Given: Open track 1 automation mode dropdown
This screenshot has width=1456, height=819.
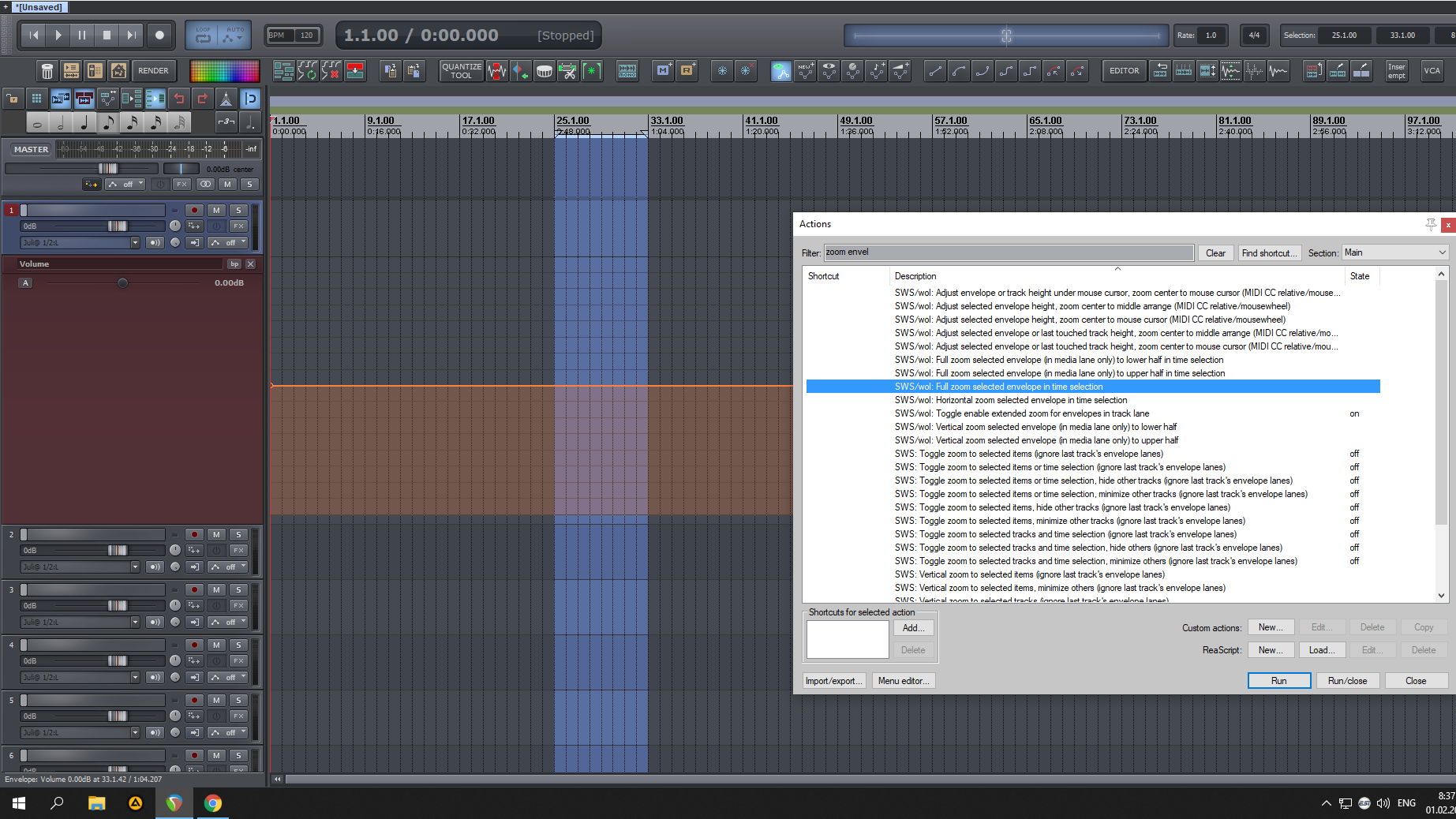Looking at the screenshot, I should (x=228, y=242).
